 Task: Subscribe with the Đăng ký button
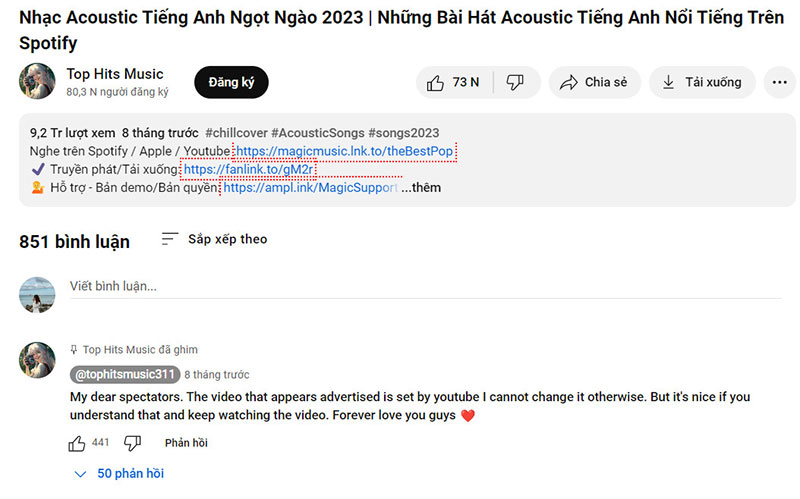click(x=231, y=83)
